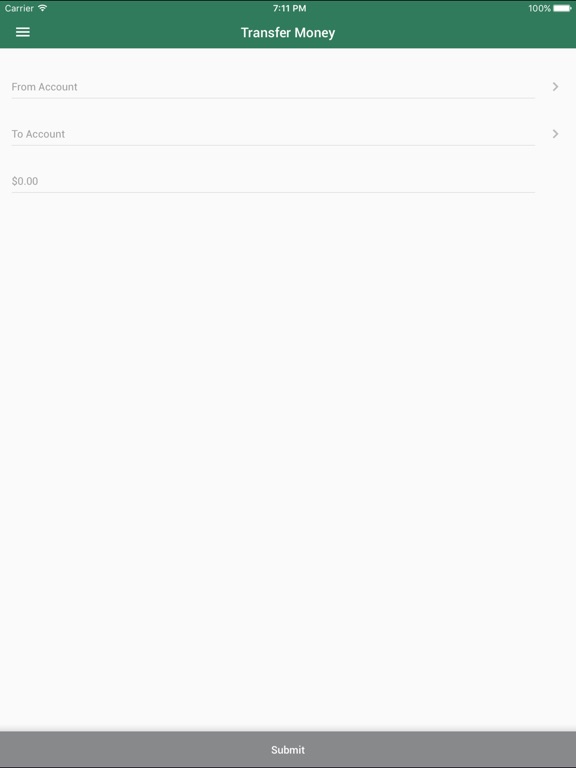
Task: Tap the battery icon in status bar
Action: point(562,8)
